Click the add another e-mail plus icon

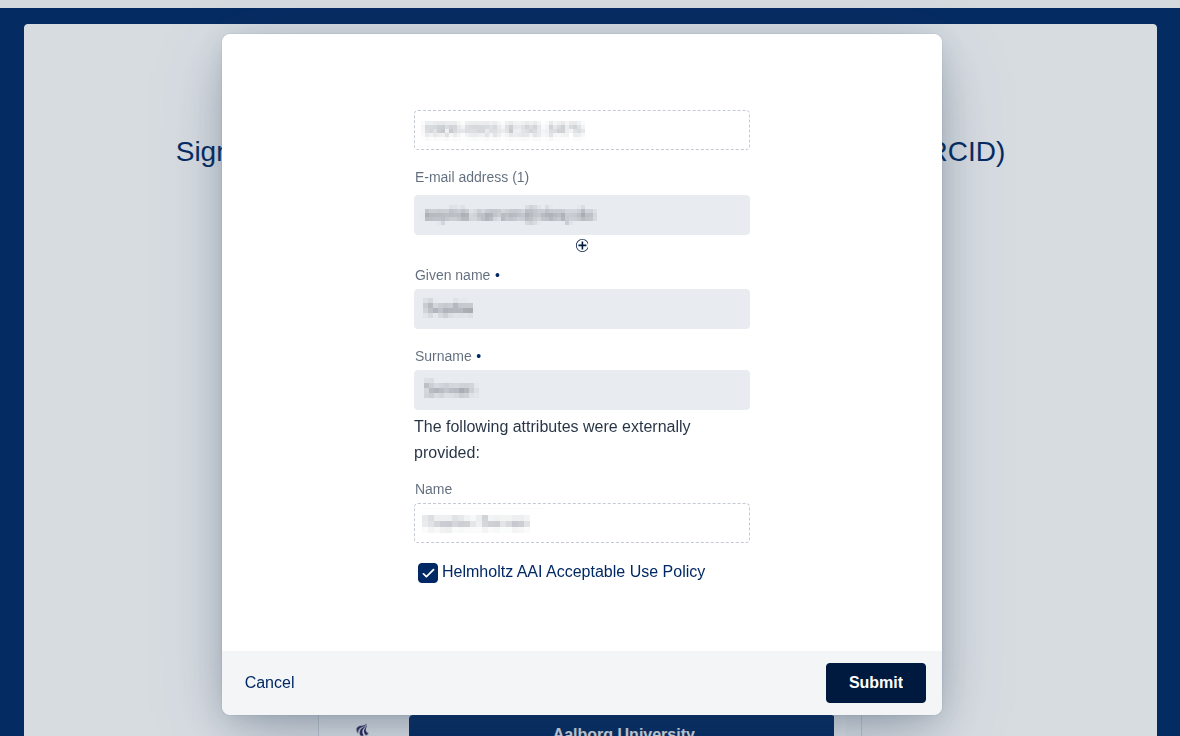point(582,245)
